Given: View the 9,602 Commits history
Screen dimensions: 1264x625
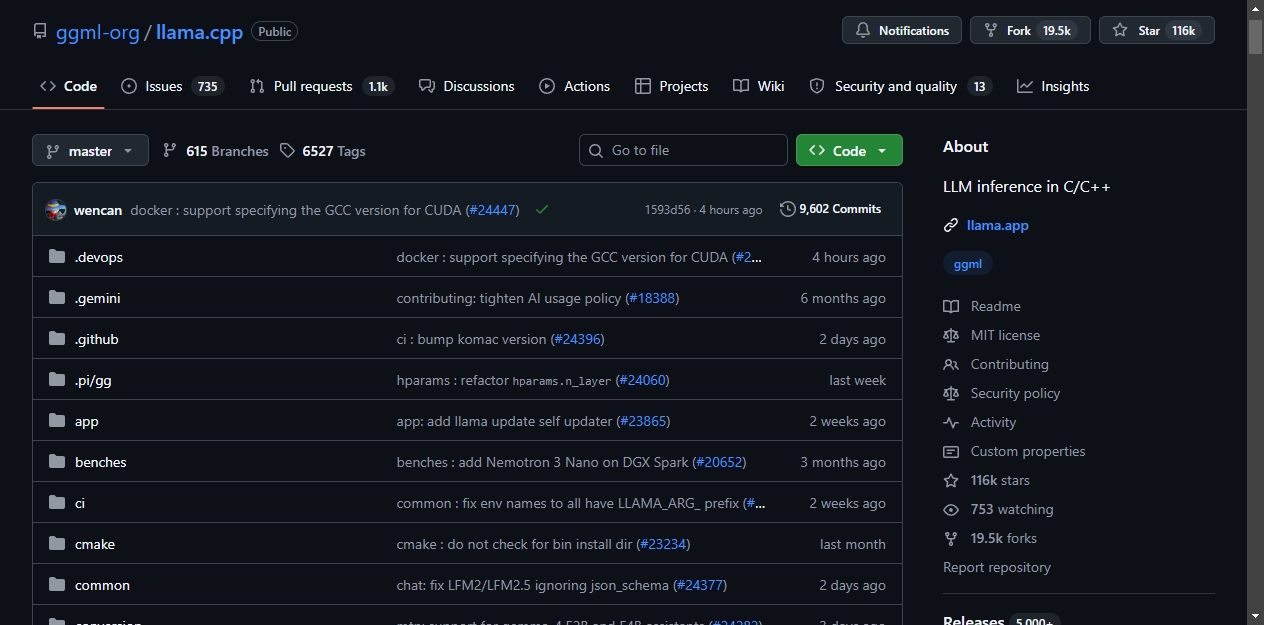Looking at the screenshot, I should coord(831,209).
